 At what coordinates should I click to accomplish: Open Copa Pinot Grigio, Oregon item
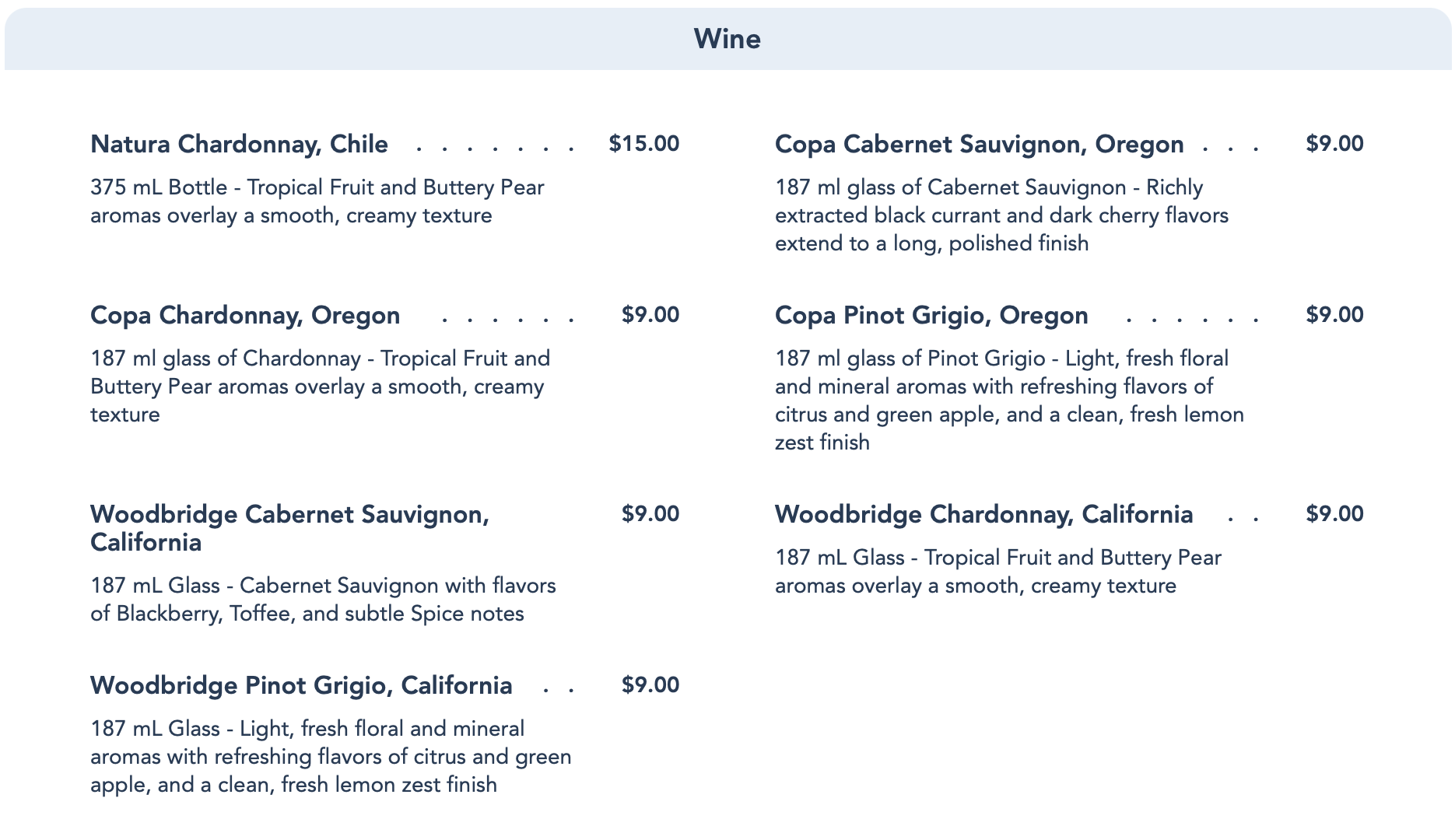tap(931, 315)
